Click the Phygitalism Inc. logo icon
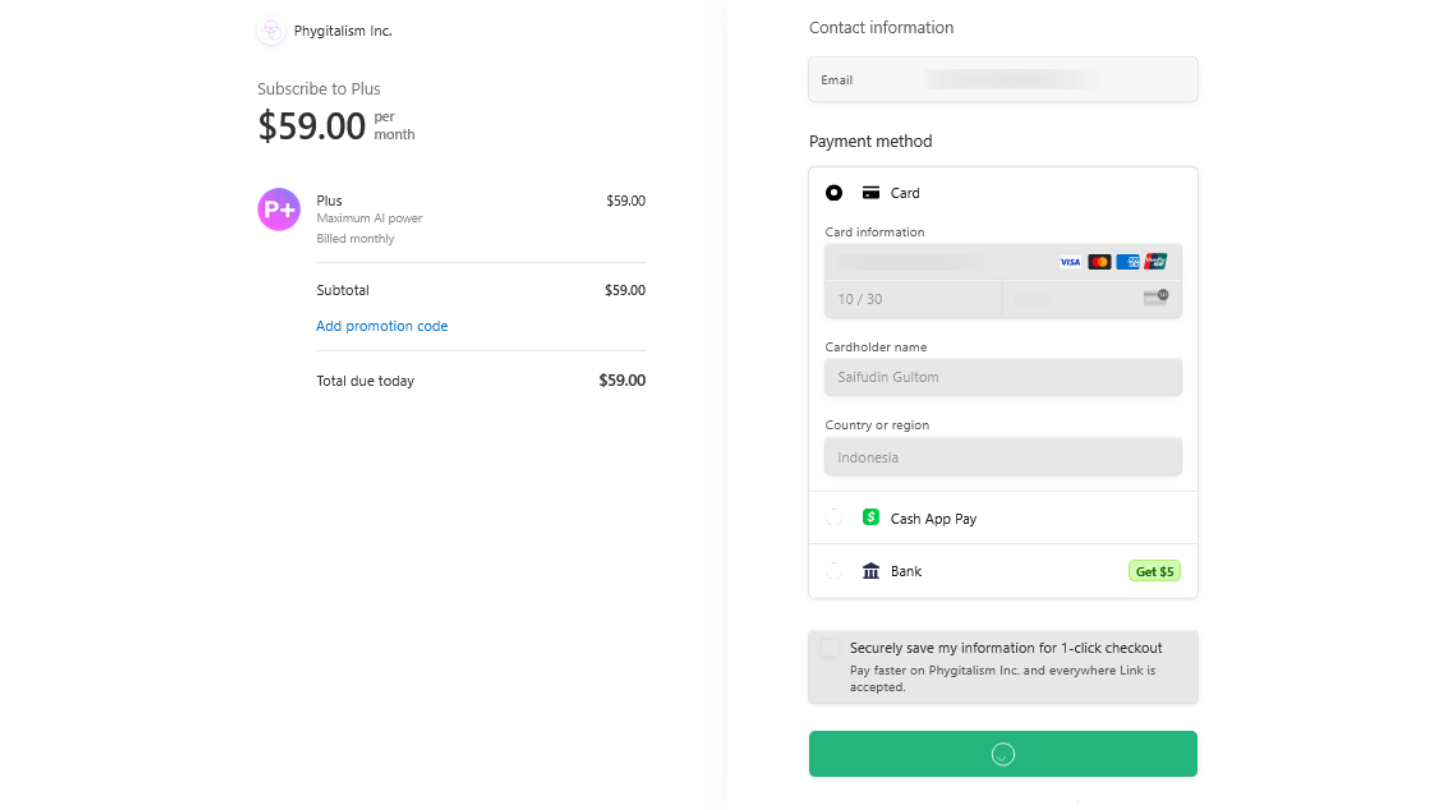Screen dimensions: 1440x810 pyautogui.click(x=271, y=31)
